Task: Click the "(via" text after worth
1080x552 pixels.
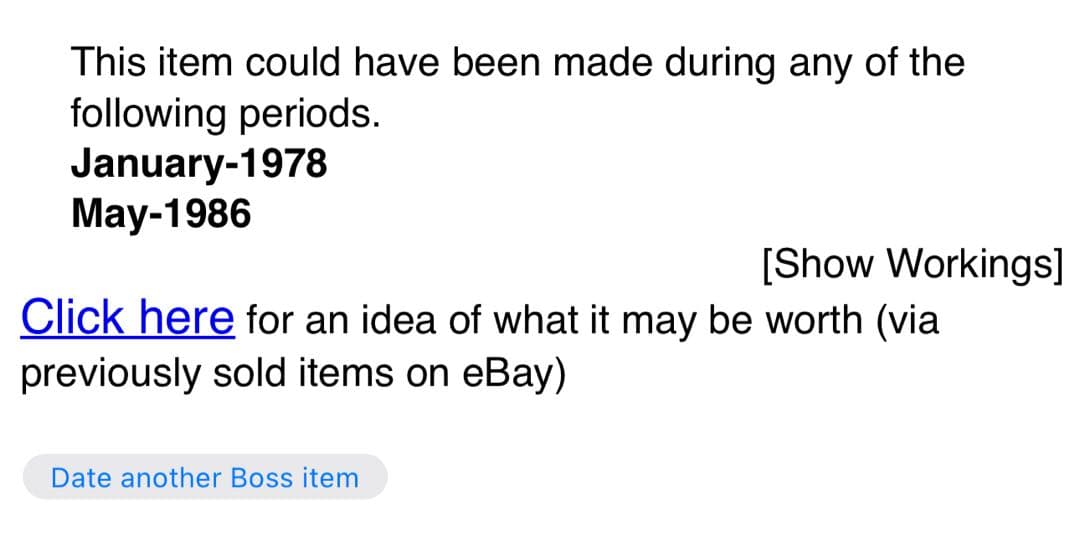Action: coord(907,321)
